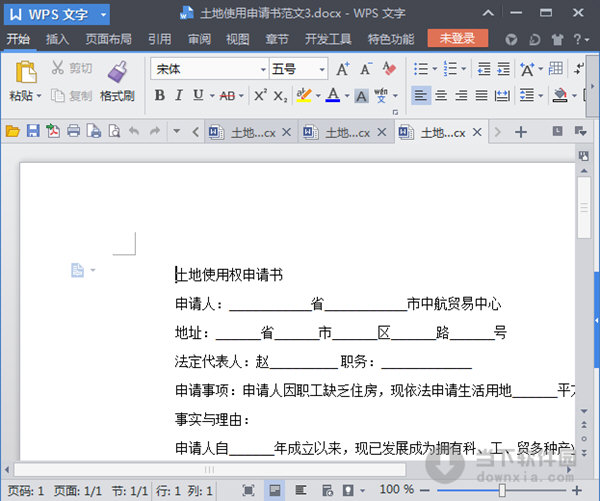Expand the Paste options arrow
The width and height of the screenshot is (600, 501).
[x=39, y=96]
